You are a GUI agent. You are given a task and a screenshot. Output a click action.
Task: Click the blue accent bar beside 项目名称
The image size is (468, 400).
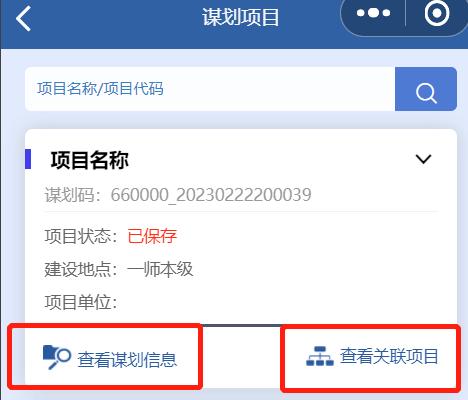(x=28, y=159)
